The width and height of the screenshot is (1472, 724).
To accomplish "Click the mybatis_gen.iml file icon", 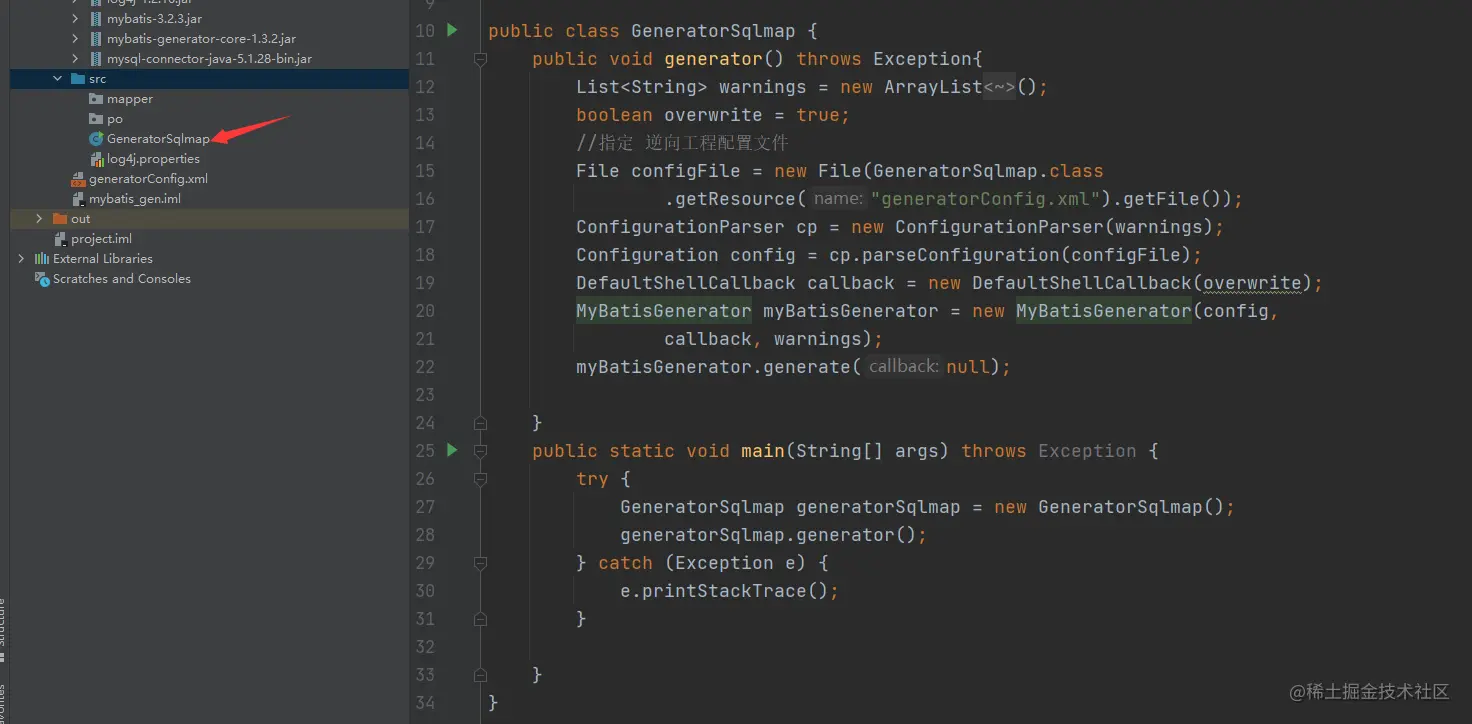I will [x=78, y=199].
